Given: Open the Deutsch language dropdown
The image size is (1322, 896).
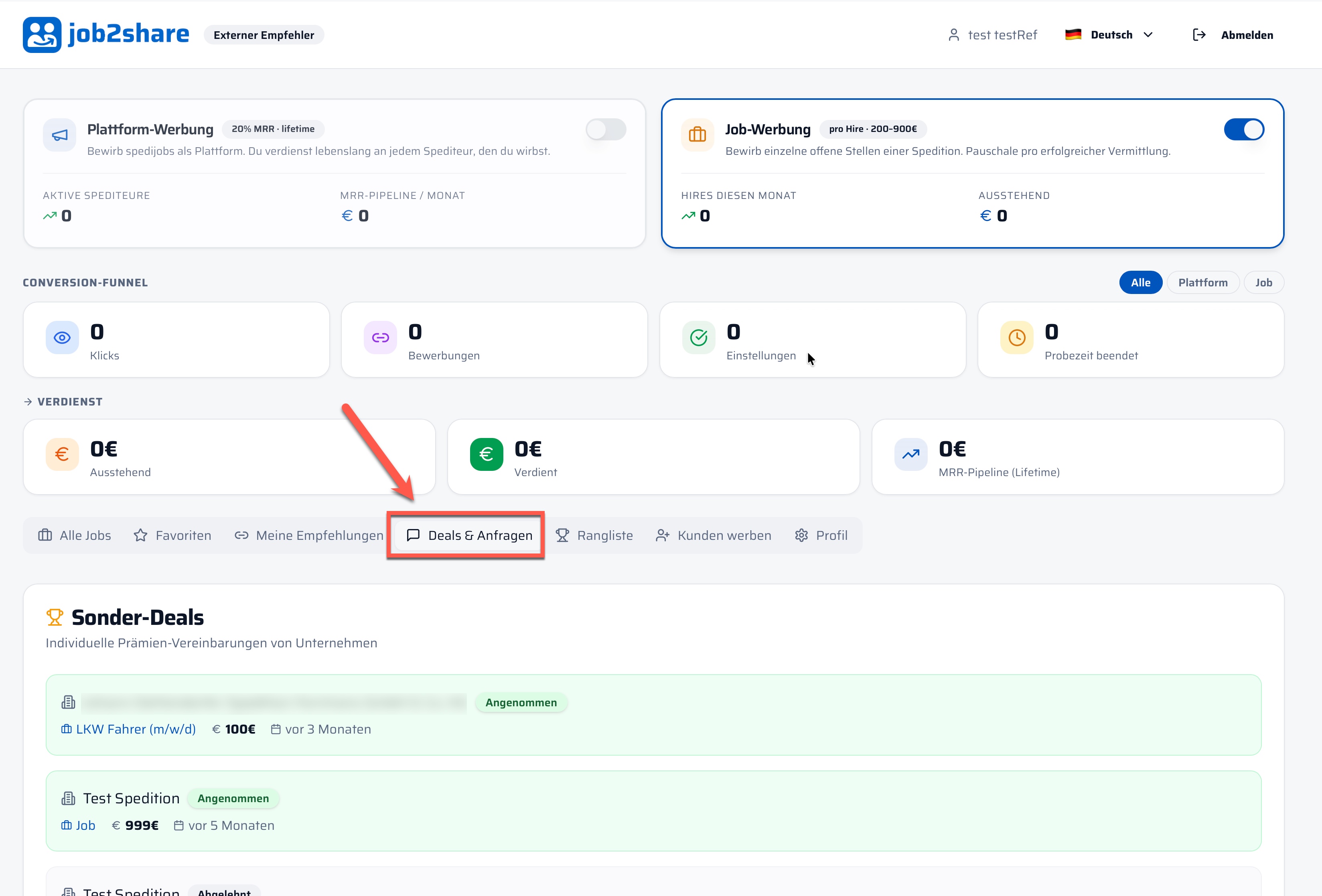Looking at the screenshot, I should click(1109, 35).
